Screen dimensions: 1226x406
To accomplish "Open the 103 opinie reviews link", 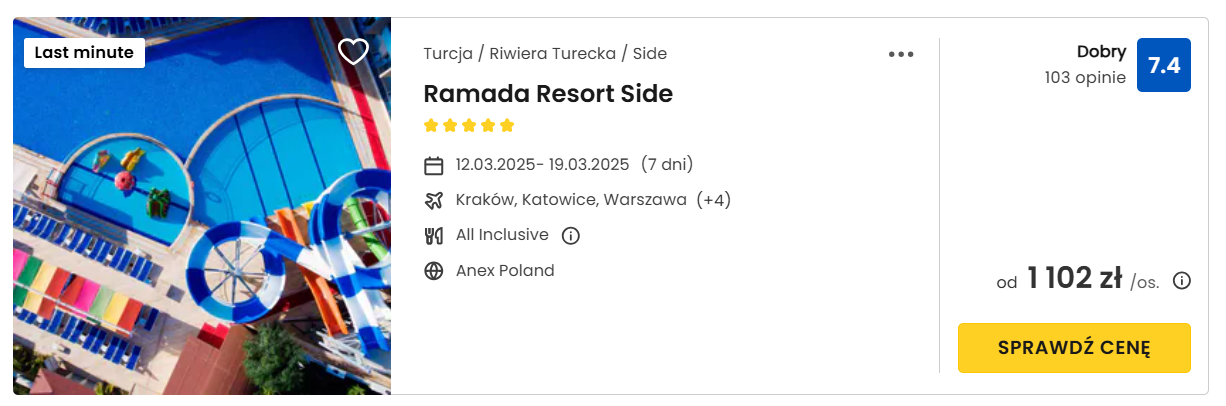I will [x=1085, y=77].
